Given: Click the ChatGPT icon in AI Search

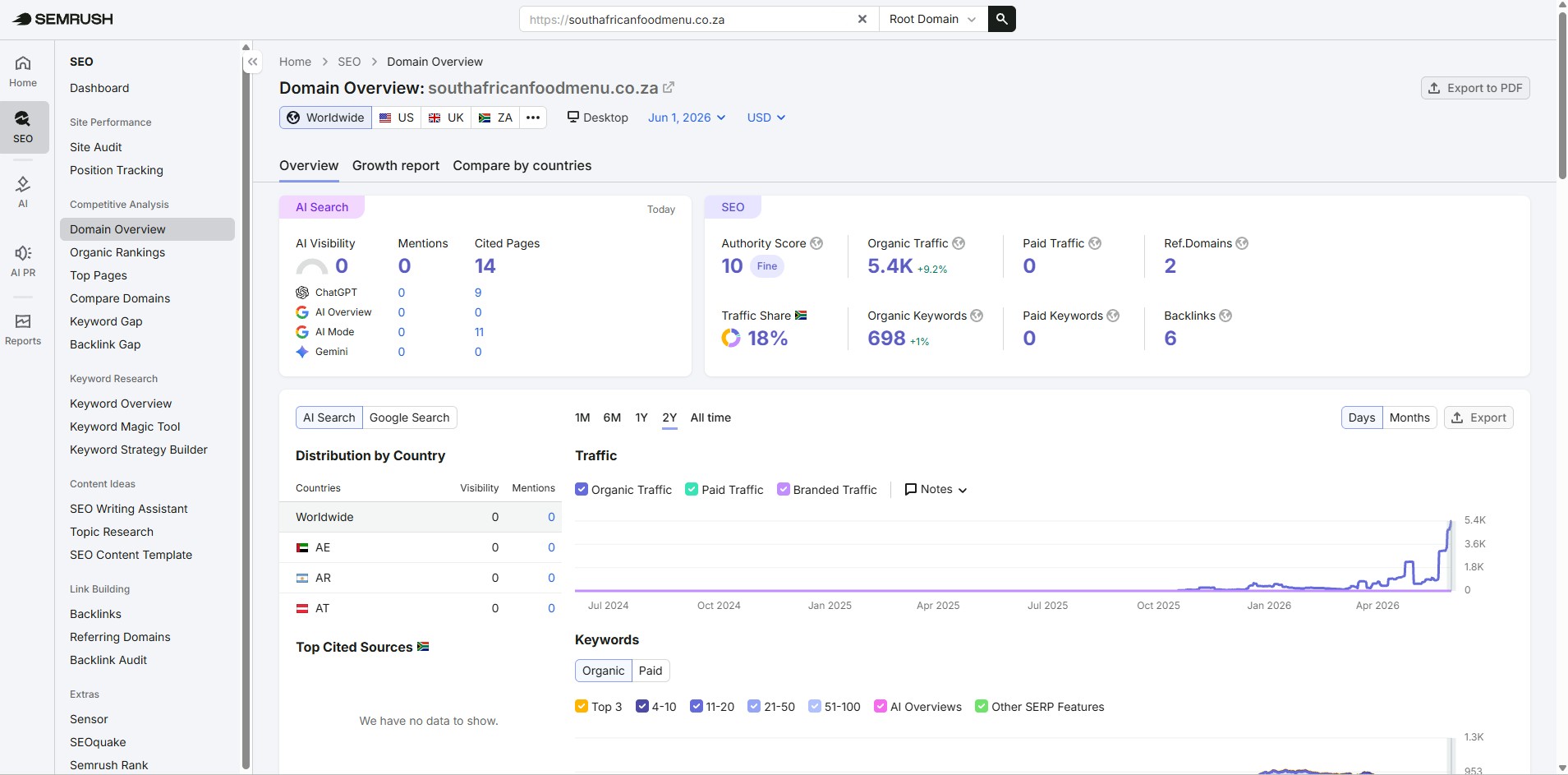Looking at the screenshot, I should point(302,293).
